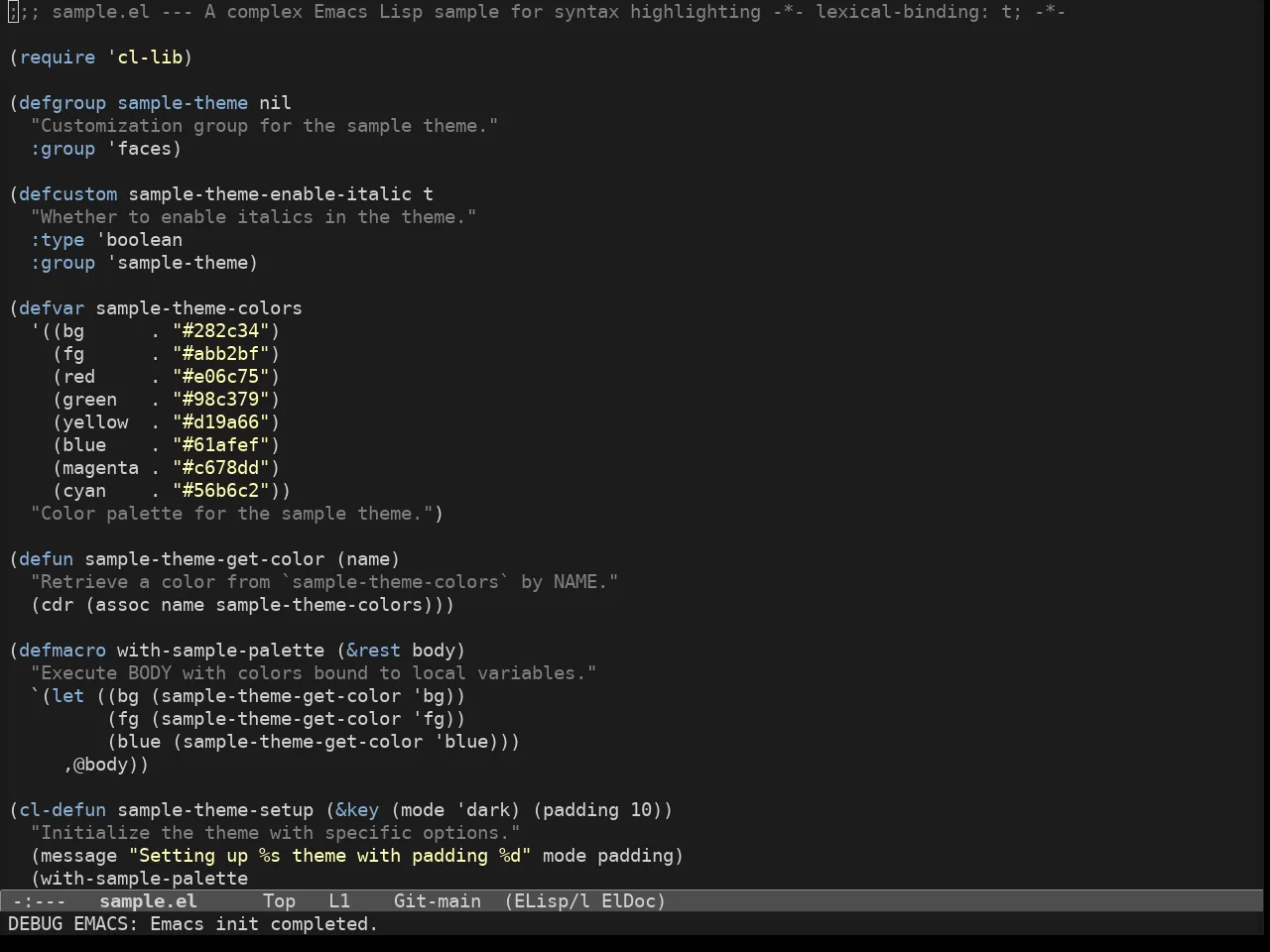Click the 'cl-defun' keyword
This screenshot has width=1270, height=952.
pos(63,810)
